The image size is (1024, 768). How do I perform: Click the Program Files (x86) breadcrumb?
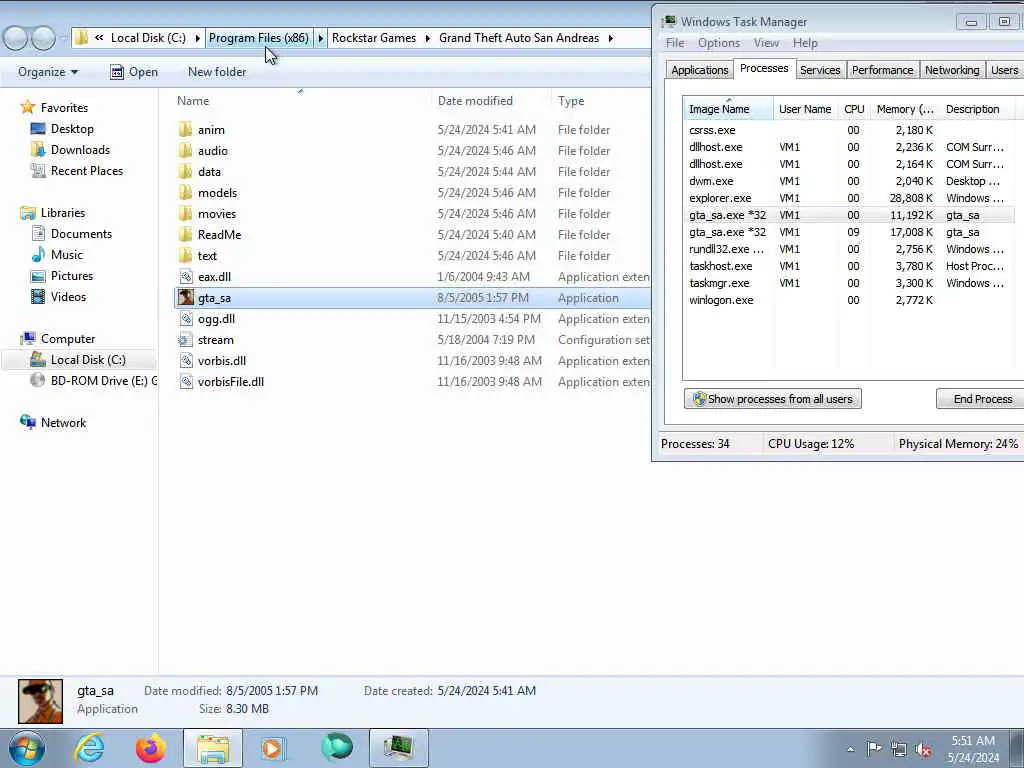pos(259,38)
